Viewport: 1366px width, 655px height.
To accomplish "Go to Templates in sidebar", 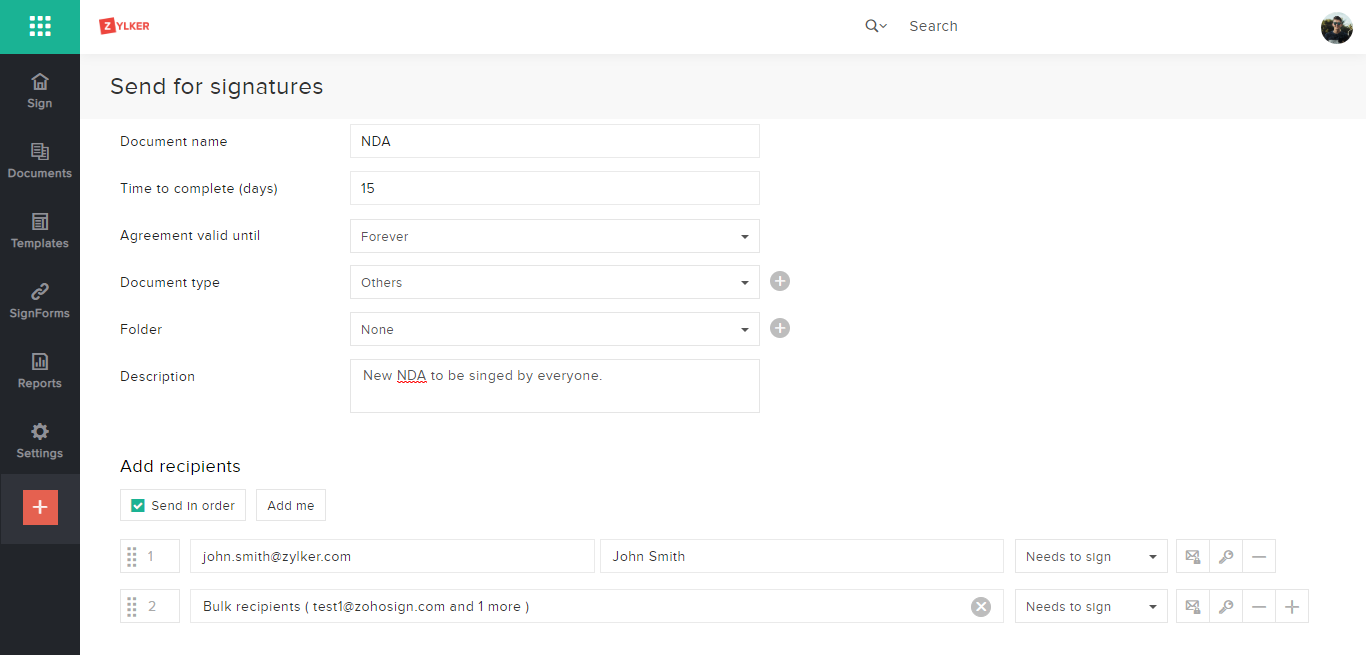I will click(40, 230).
